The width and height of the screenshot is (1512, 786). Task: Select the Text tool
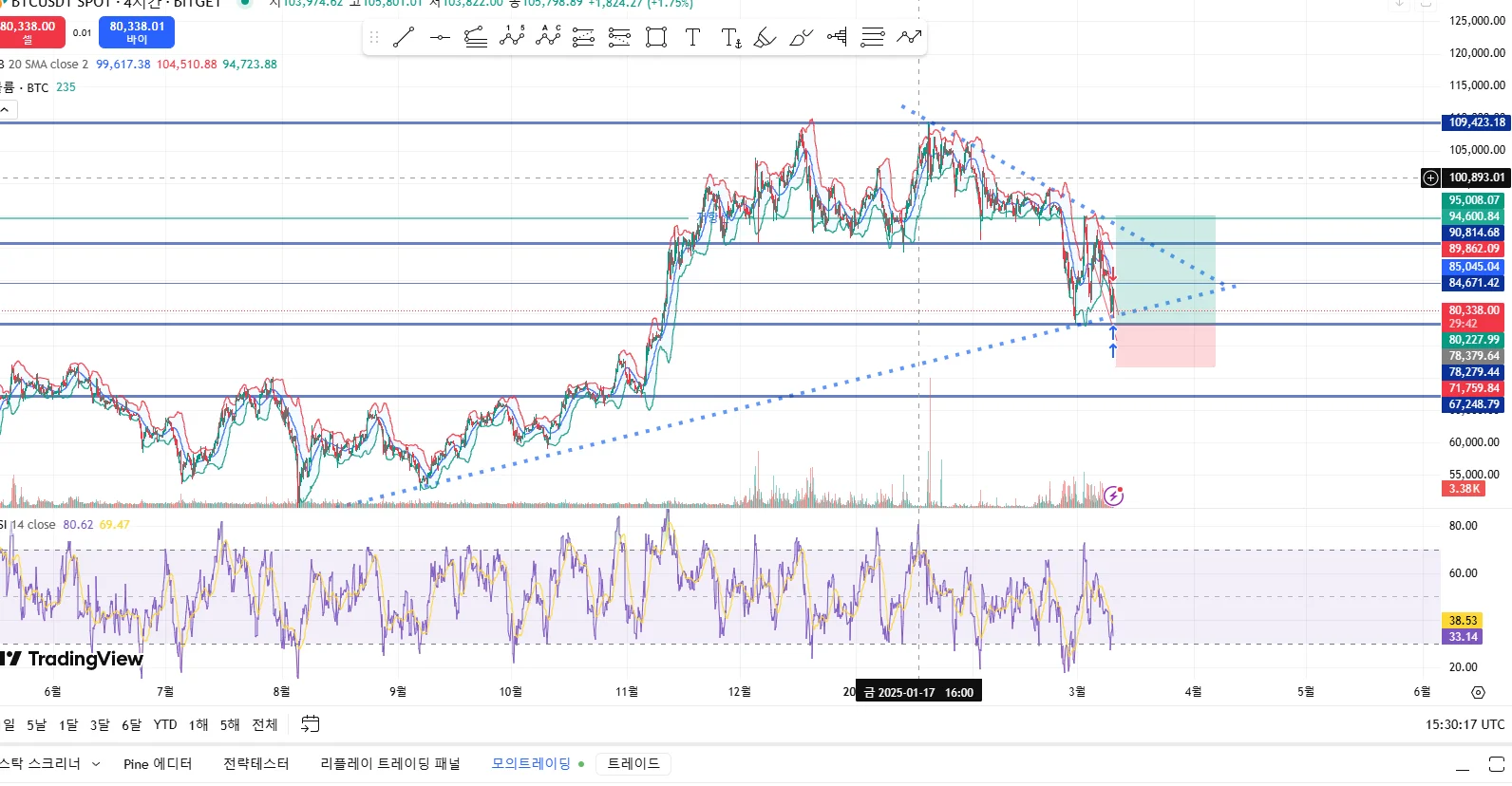click(x=692, y=37)
